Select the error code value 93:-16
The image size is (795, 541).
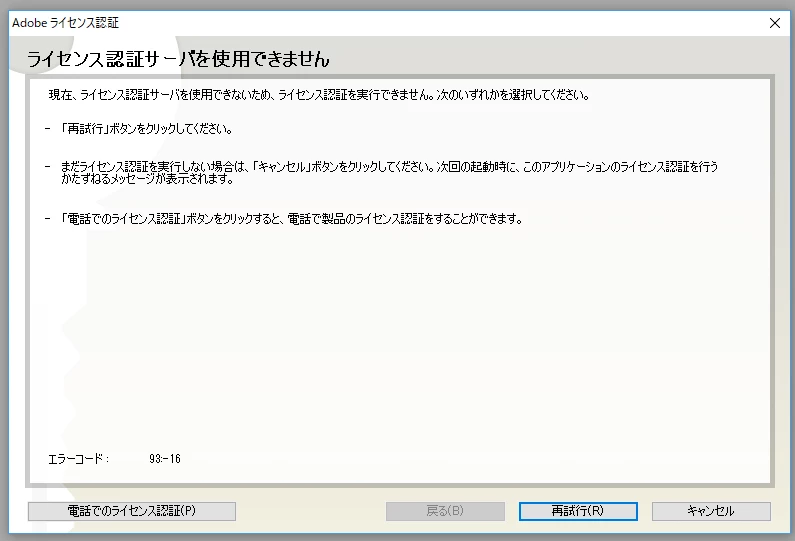coord(165,459)
